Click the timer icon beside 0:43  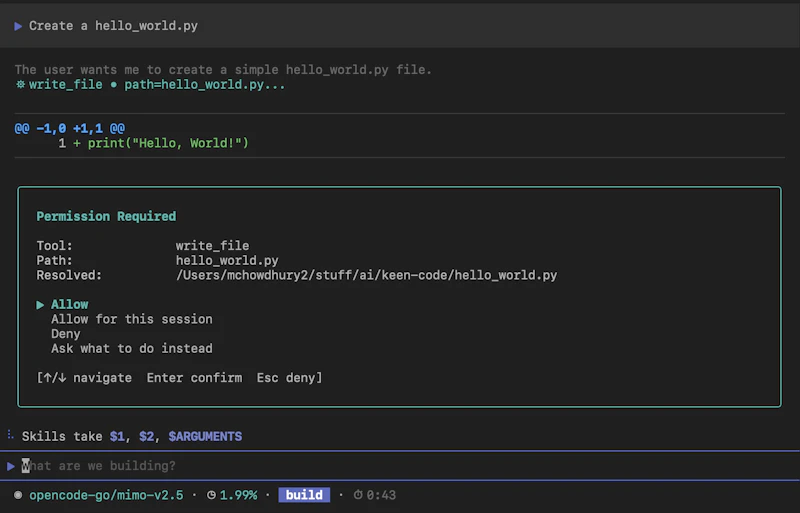(358, 495)
